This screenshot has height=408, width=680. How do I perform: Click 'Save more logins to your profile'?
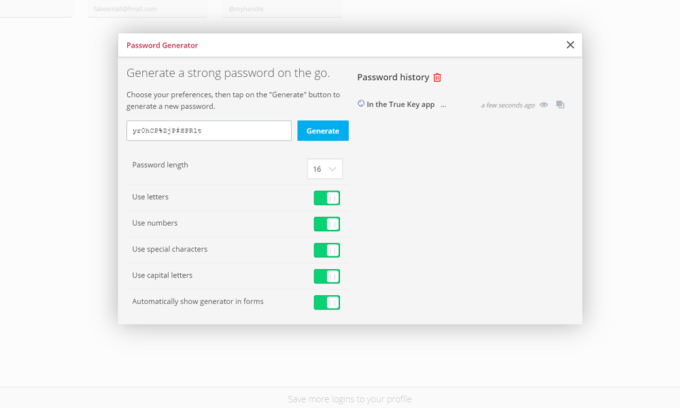point(350,399)
